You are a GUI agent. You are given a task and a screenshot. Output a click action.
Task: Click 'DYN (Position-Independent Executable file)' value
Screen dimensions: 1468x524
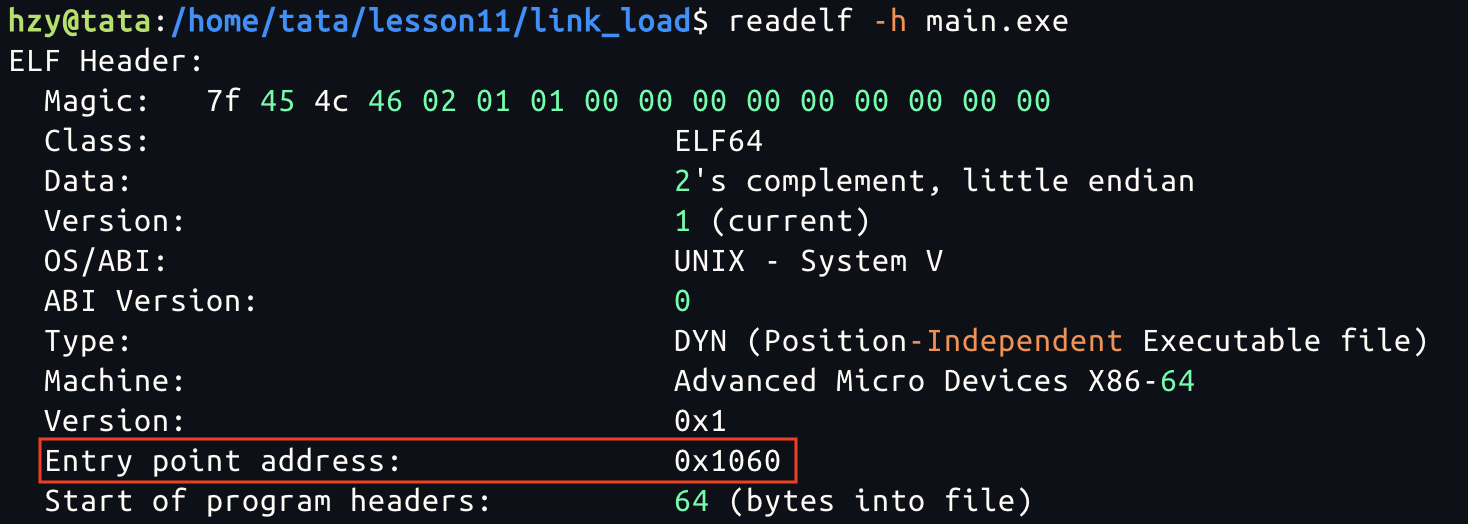(1051, 341)
